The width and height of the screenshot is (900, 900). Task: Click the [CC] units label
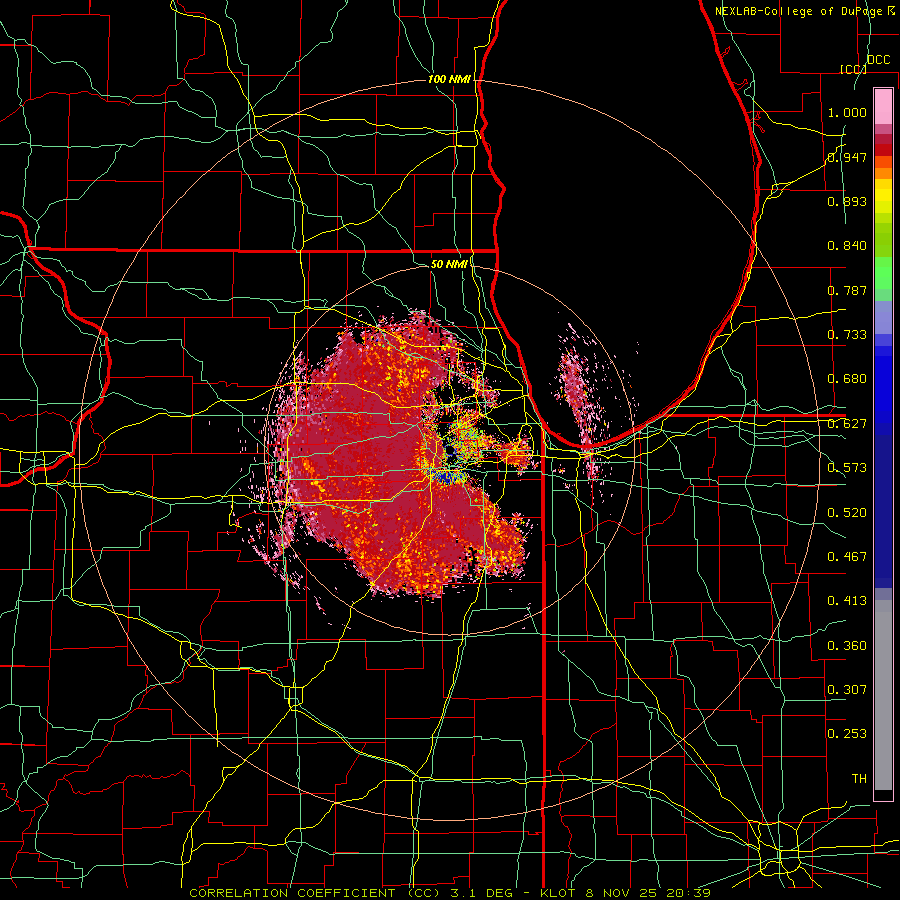[853, 69]
